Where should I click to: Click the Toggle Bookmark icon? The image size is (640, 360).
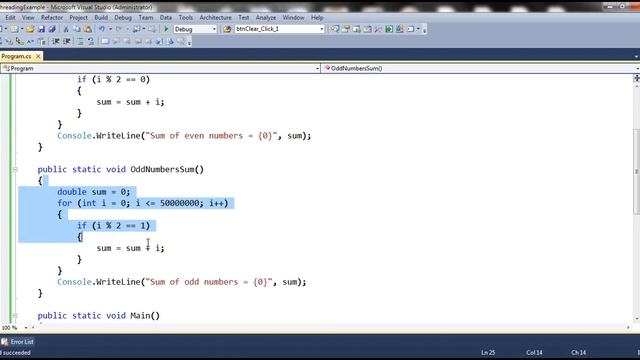point(105,41)
